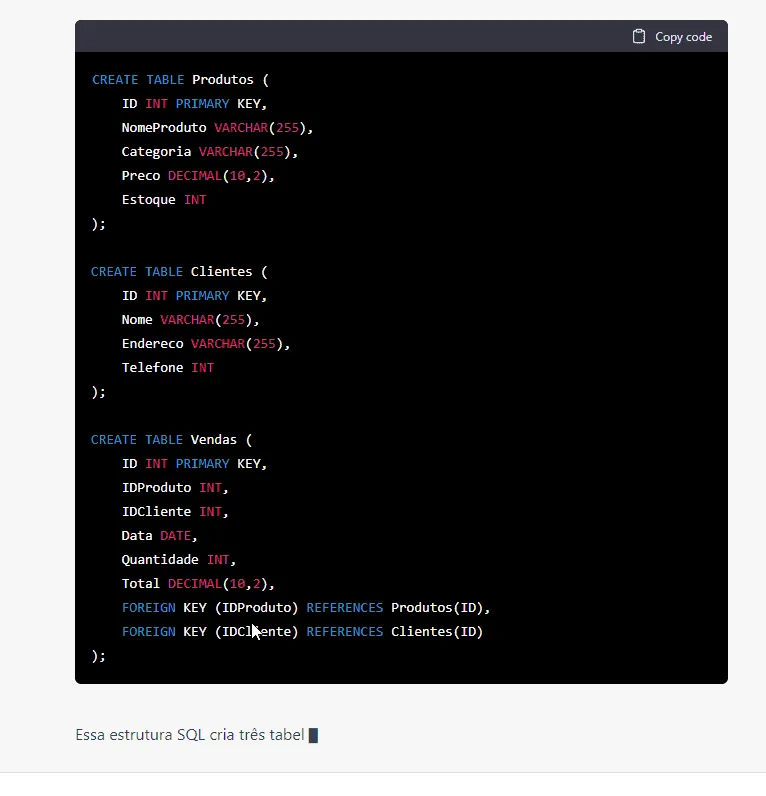
Task: Click the "Endereco VARCHAR(255)," line
Action: pyautogui.click(x=206, y=343)
